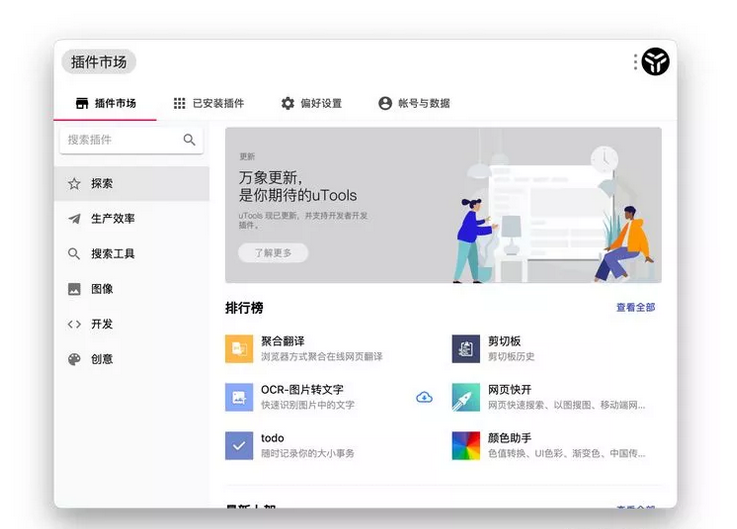This screenshot has height=529, width=737.
Task: Click the 剪切板历史 description text
Action: click(511, 357)
